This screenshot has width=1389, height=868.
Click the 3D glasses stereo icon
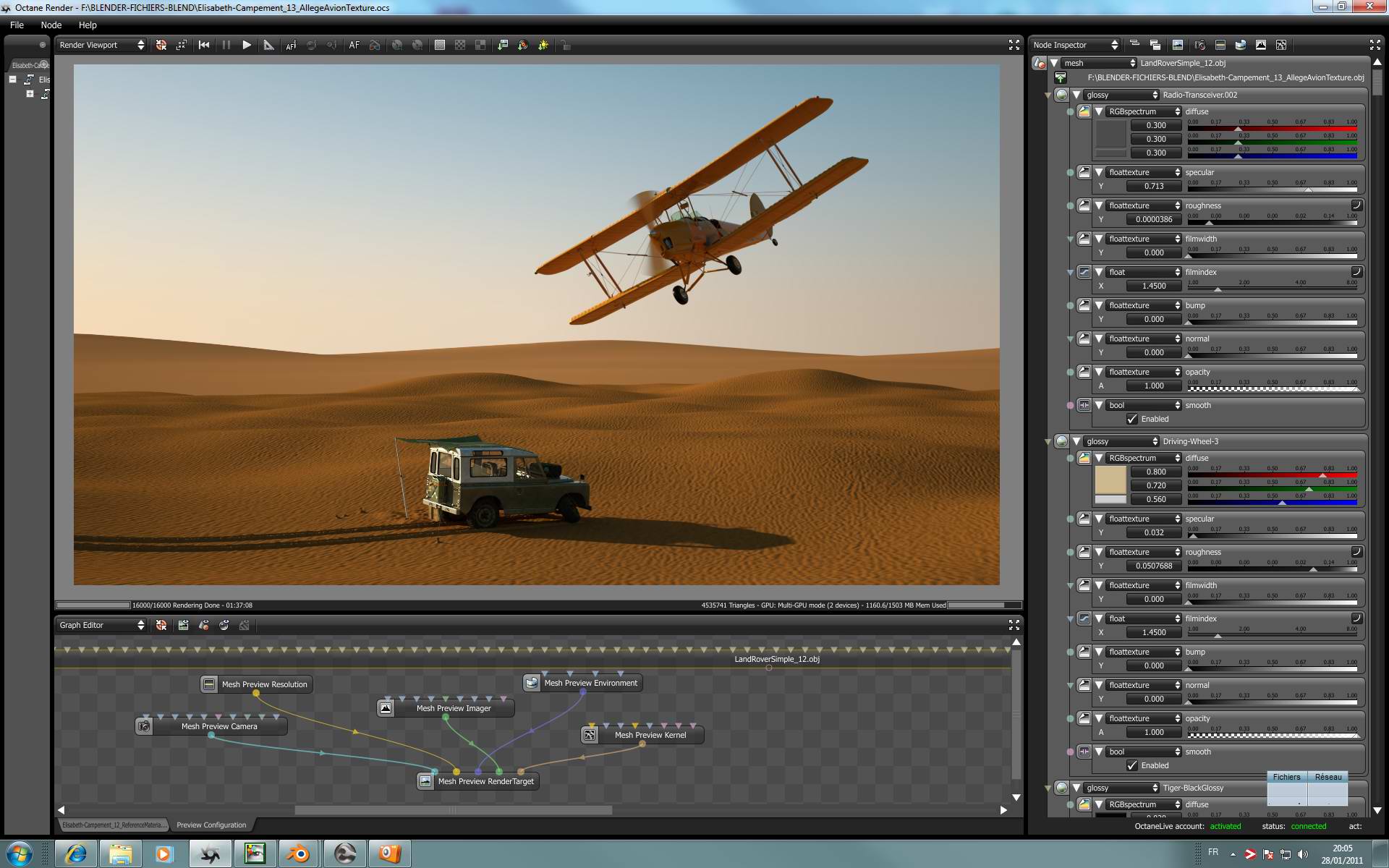click(375, 45)
